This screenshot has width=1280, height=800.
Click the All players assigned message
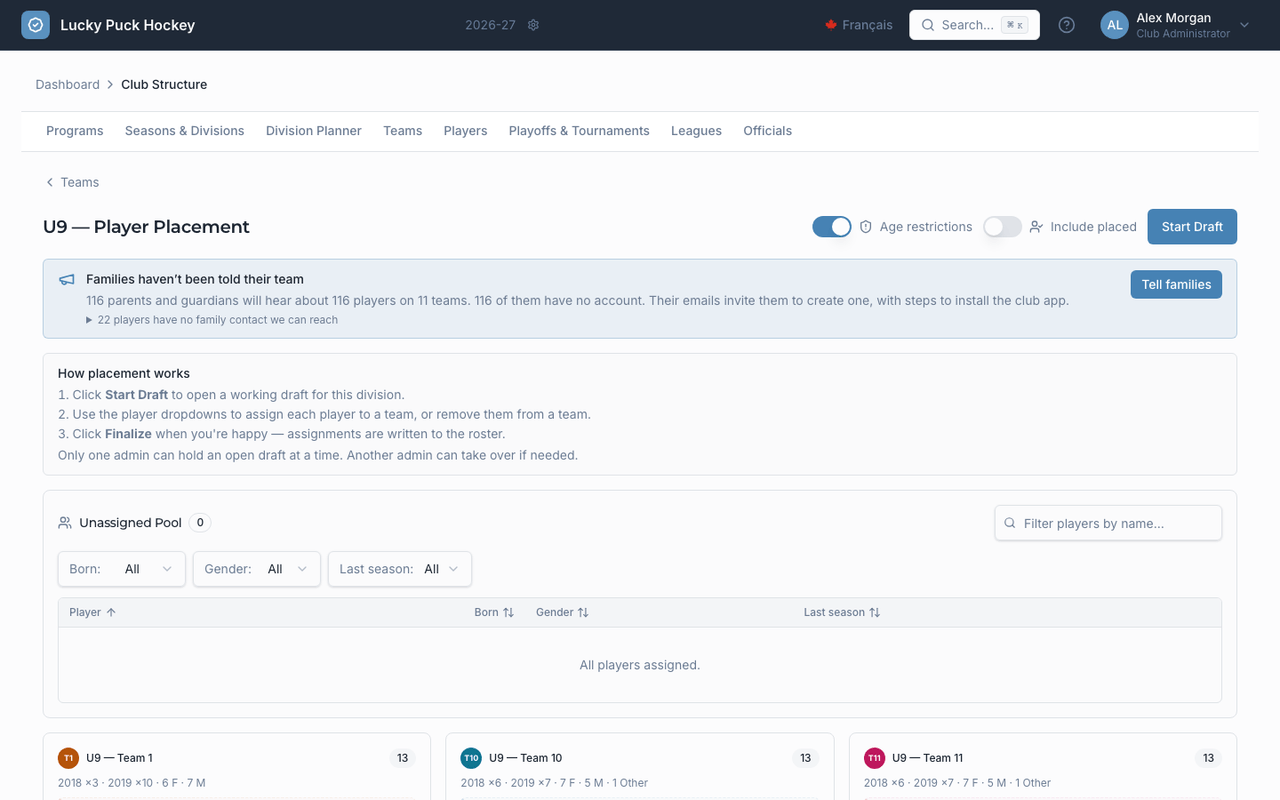640,665
